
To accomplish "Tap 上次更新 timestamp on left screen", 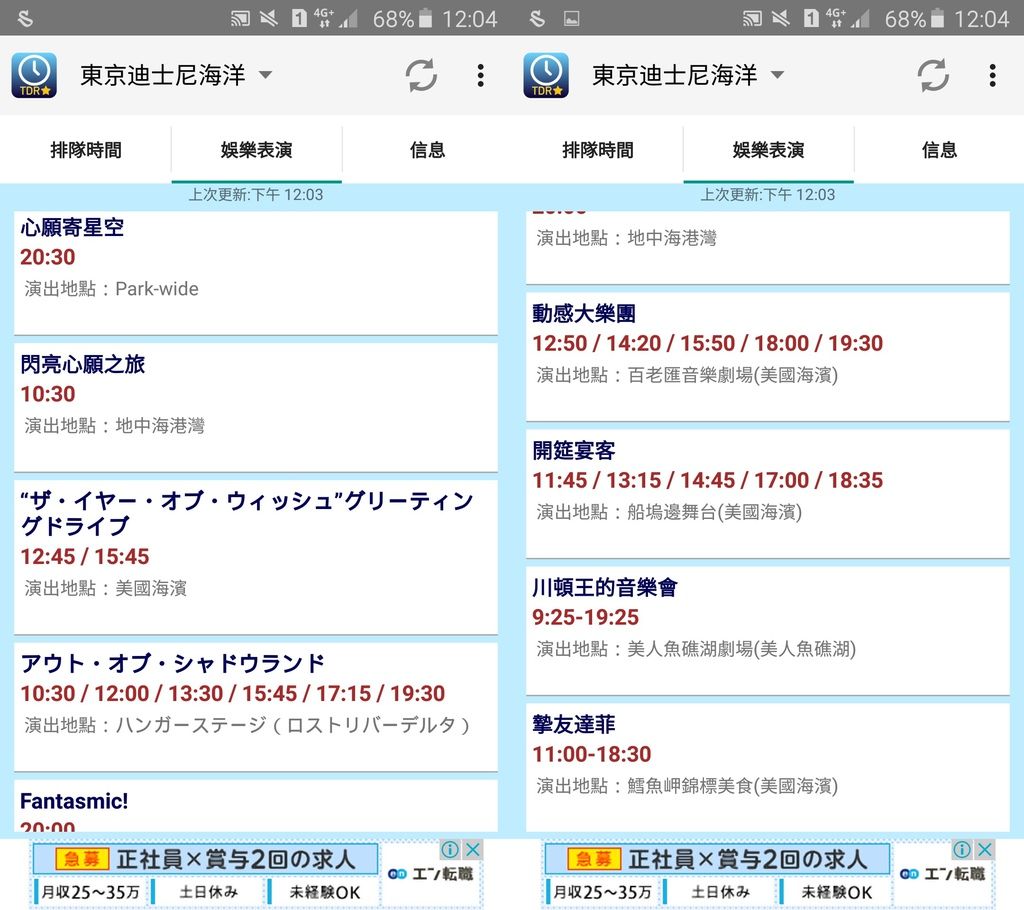I will point(256,195).
